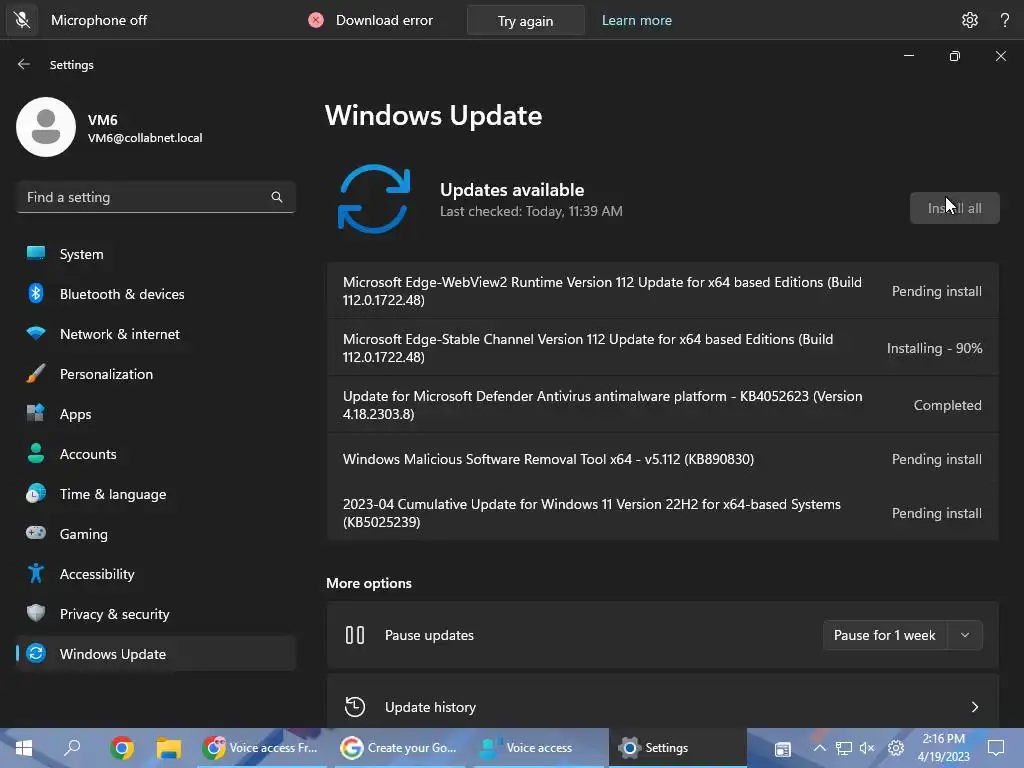This screenshot has height=768, width=1024.
Task: Open the VM6 account profile picture
Action: coord(46,127)
